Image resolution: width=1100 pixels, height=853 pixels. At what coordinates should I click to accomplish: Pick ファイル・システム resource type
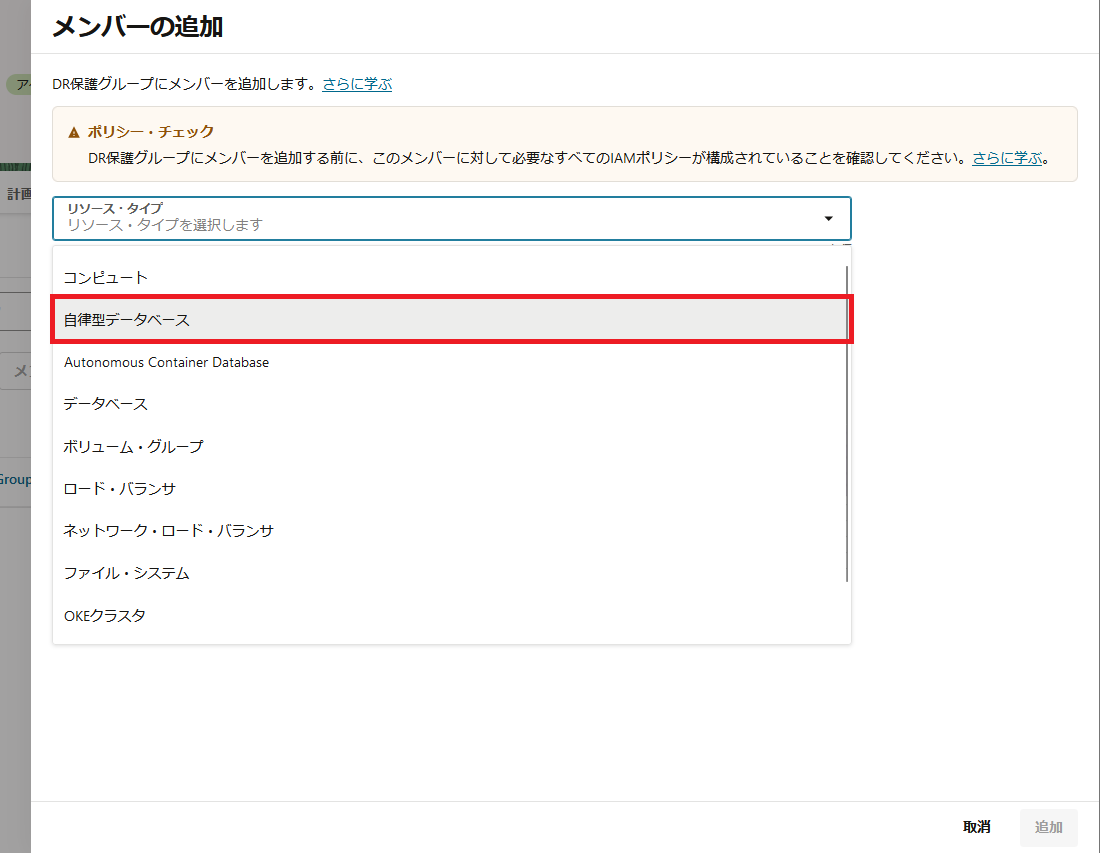tap(126, 573)
